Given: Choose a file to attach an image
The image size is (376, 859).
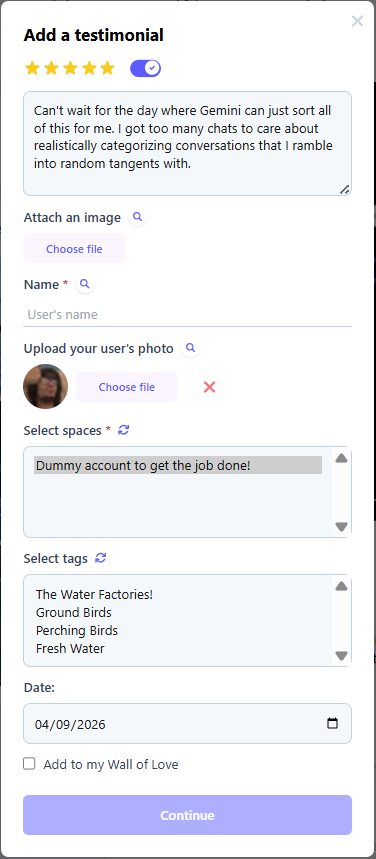Looking at the screenshot, I should coord(74,249).
